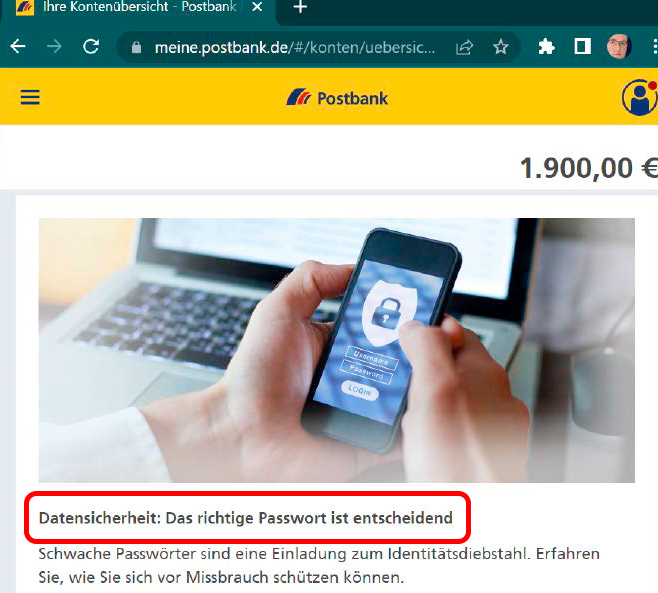Bookmark this page with the star icon

500,47
